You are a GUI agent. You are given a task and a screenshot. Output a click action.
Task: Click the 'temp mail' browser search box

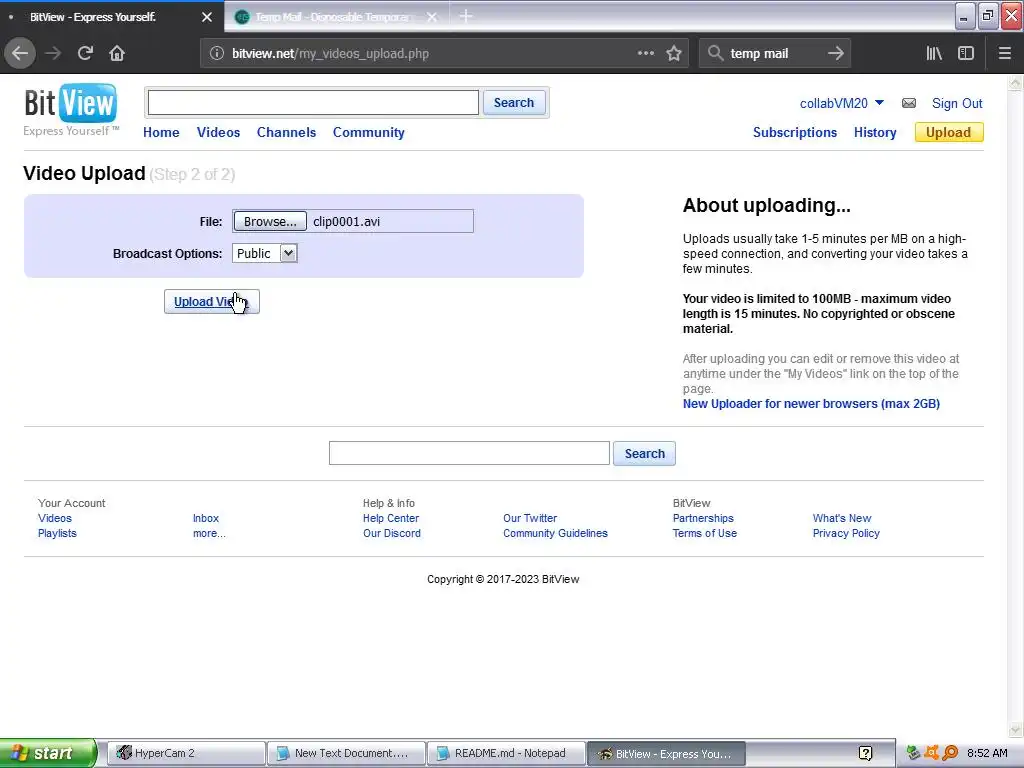(x=775, y=54)
